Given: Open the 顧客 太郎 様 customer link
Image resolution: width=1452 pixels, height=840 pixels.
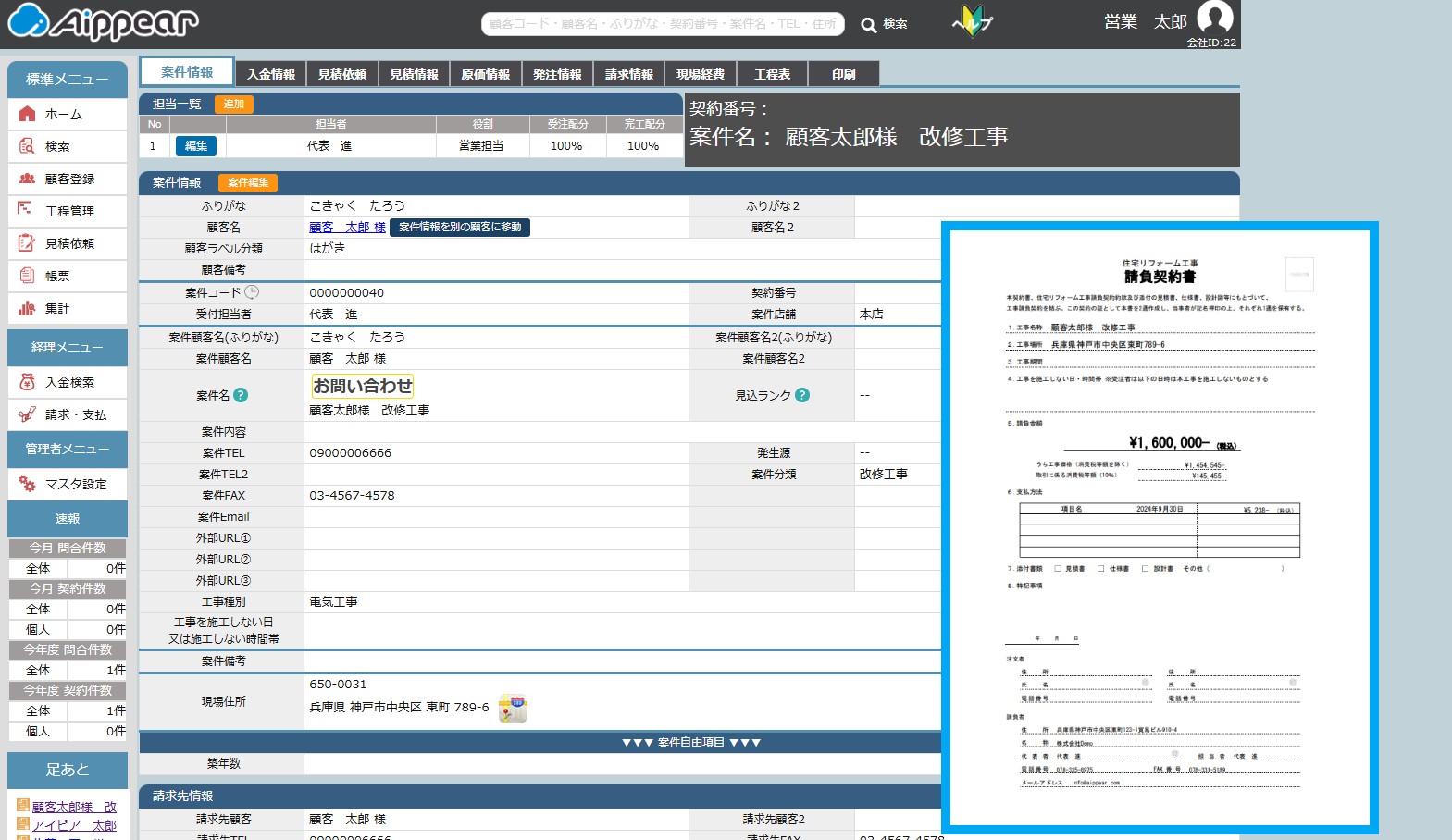Looking at the screenshot, I should 347,228.
